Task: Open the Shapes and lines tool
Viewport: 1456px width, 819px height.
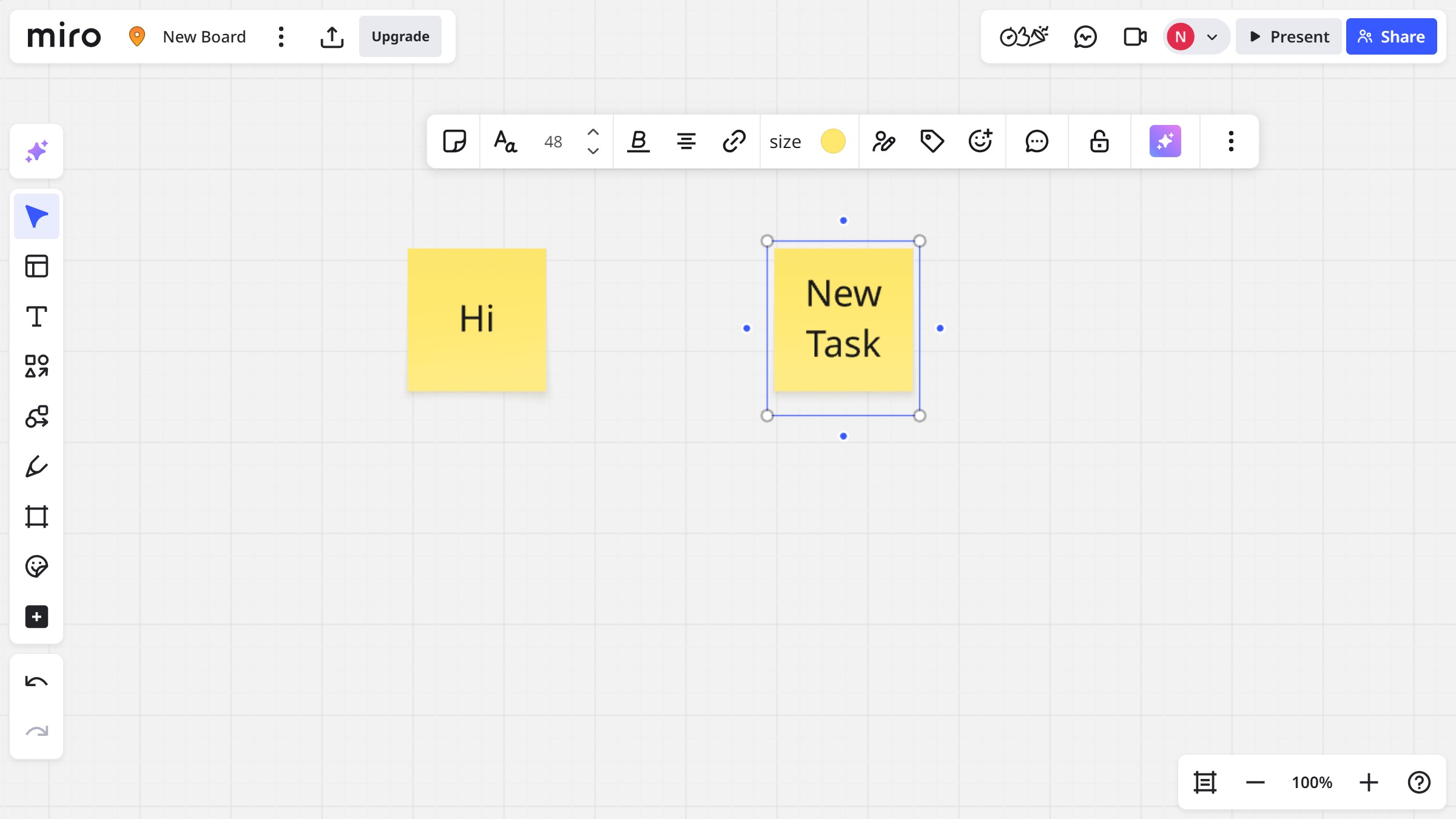Action: [x=36, y=366]
